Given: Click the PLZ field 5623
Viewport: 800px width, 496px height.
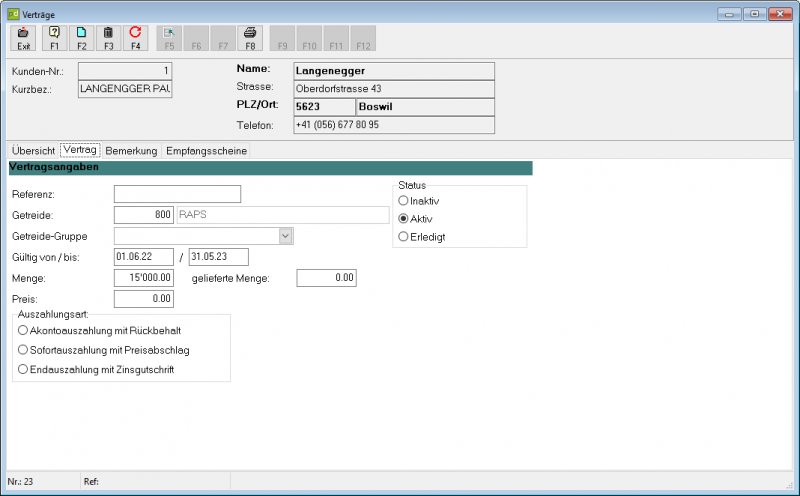Looking at the screenshot, I should 324,107.
